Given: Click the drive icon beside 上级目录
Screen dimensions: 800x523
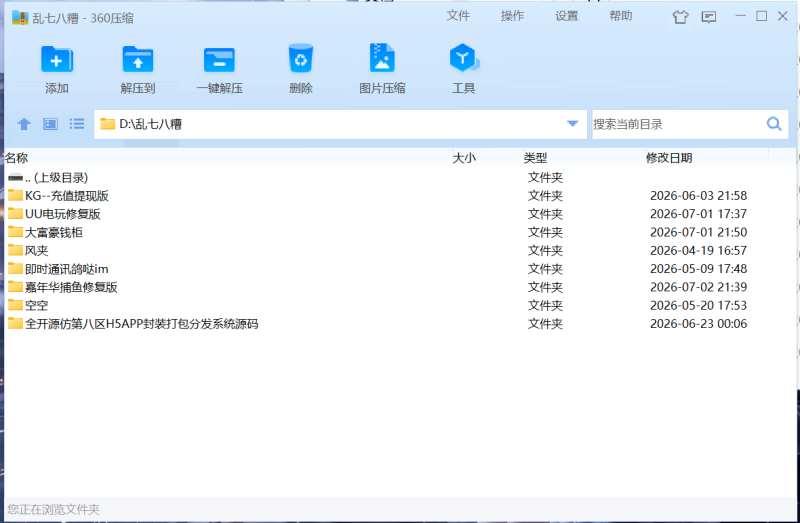Looking at the screenshot, I should [15, 178].
